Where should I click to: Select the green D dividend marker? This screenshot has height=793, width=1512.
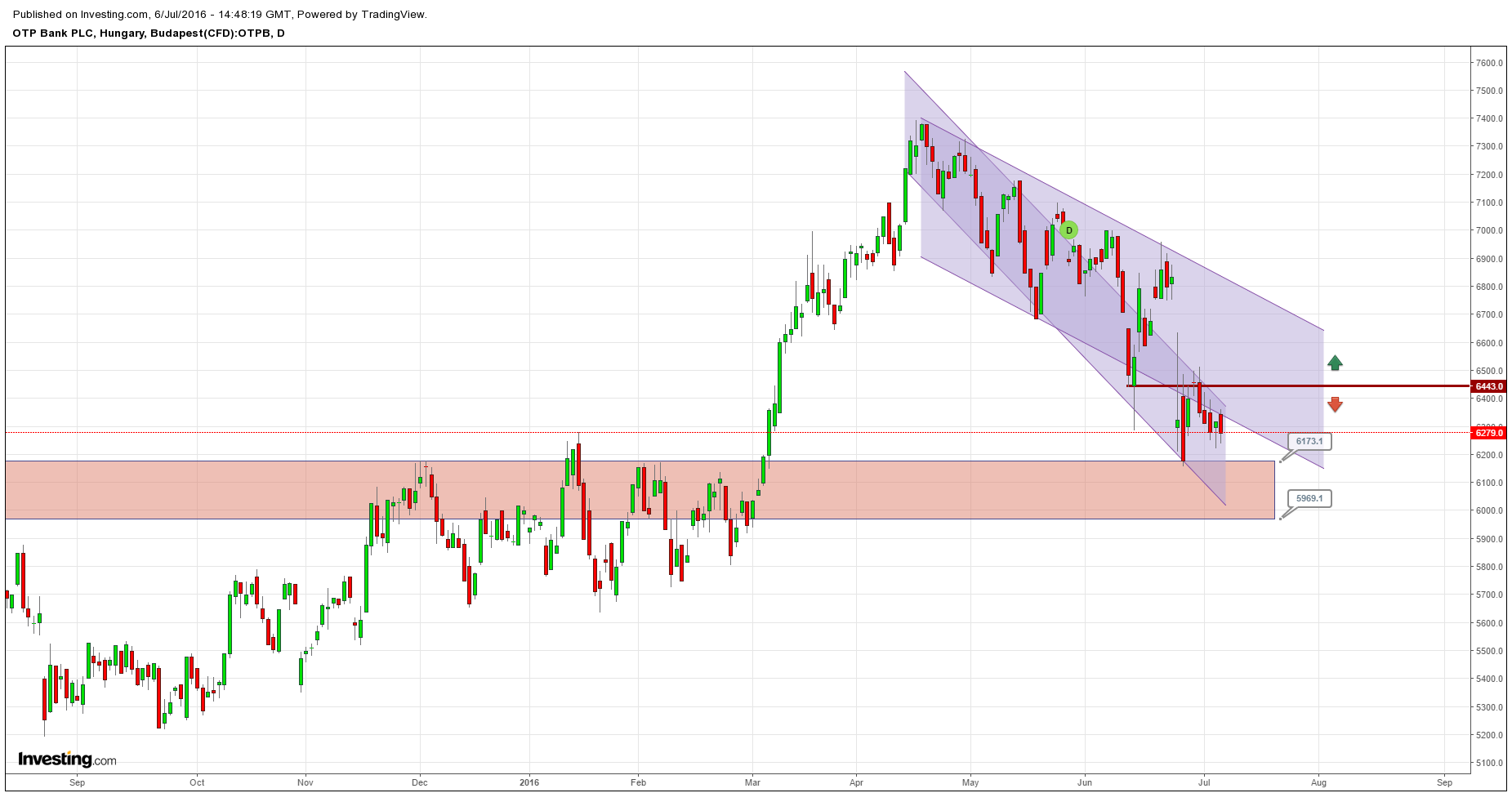tap(1068, 231)
